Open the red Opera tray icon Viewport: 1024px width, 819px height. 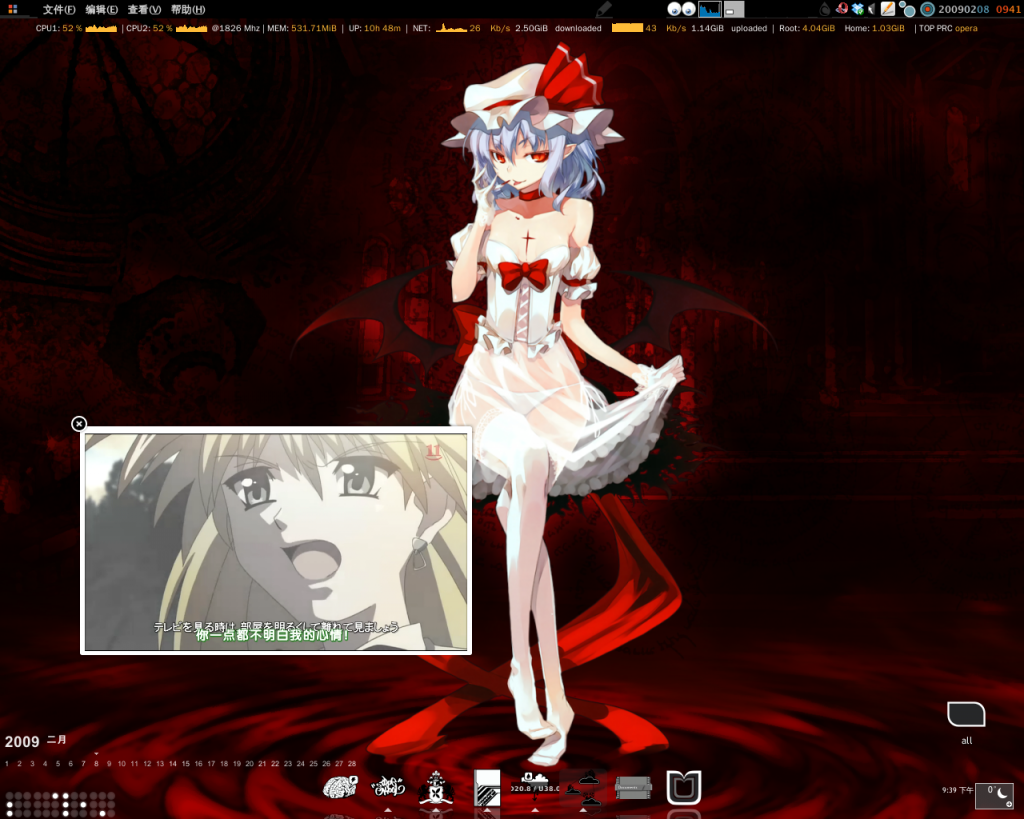842,8
